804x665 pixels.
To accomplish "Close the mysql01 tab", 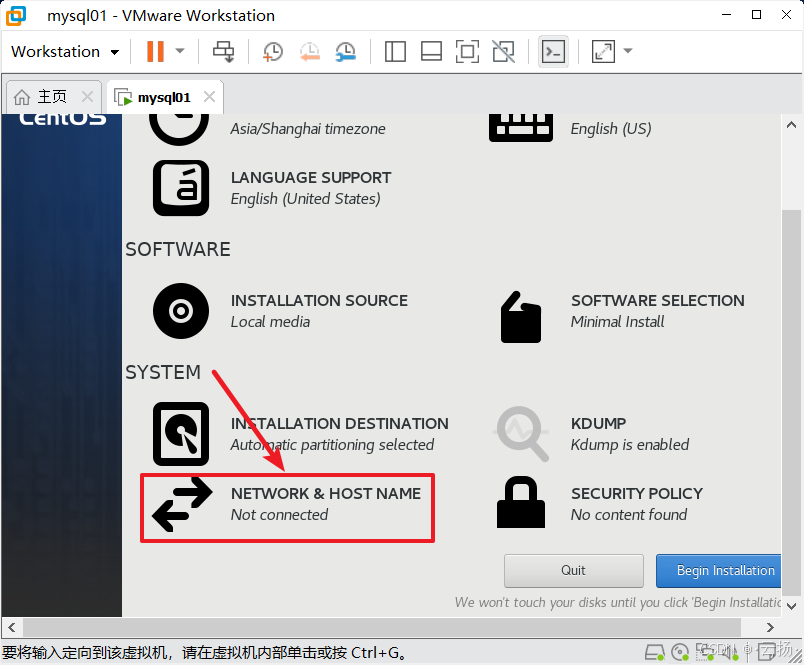I will click(x=209, y=96).
